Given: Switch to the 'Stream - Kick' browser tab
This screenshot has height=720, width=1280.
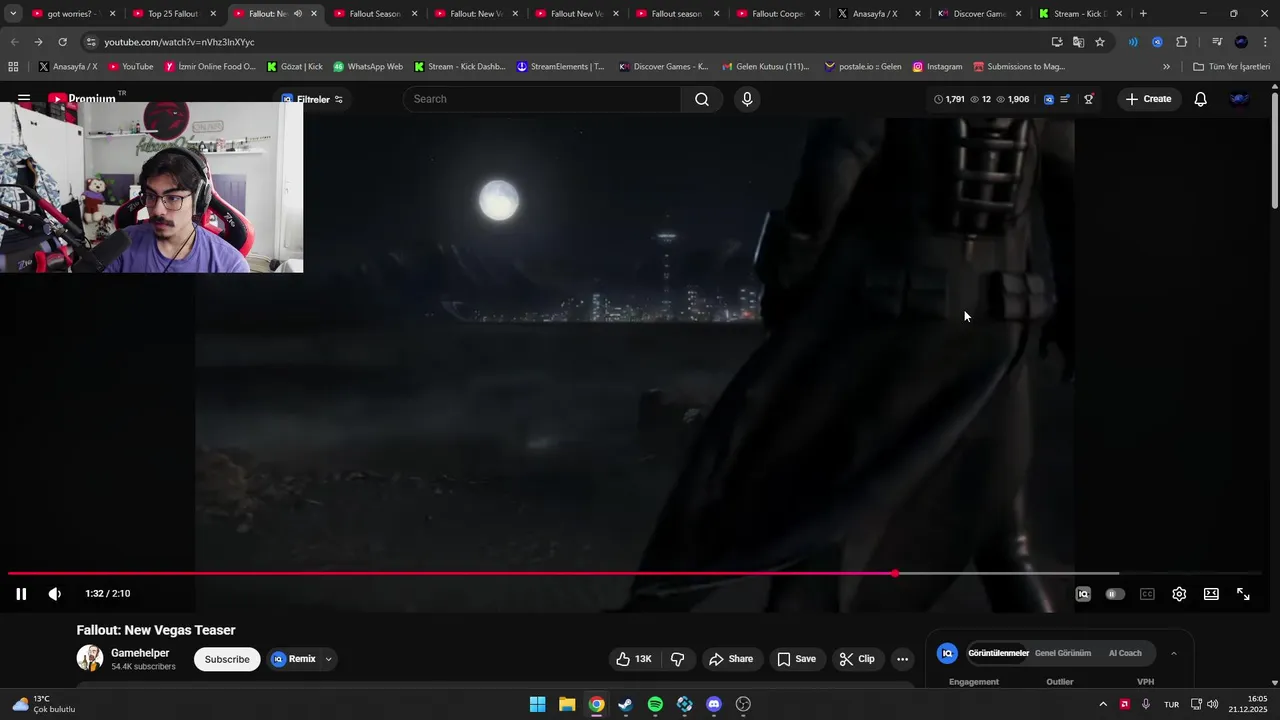Looking at the screenshot, I should (1080, 14).
